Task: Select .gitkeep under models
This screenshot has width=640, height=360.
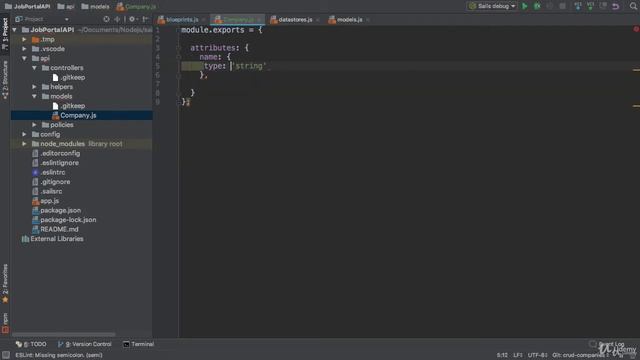Action: pyautogui.click(x=69, y=106)
